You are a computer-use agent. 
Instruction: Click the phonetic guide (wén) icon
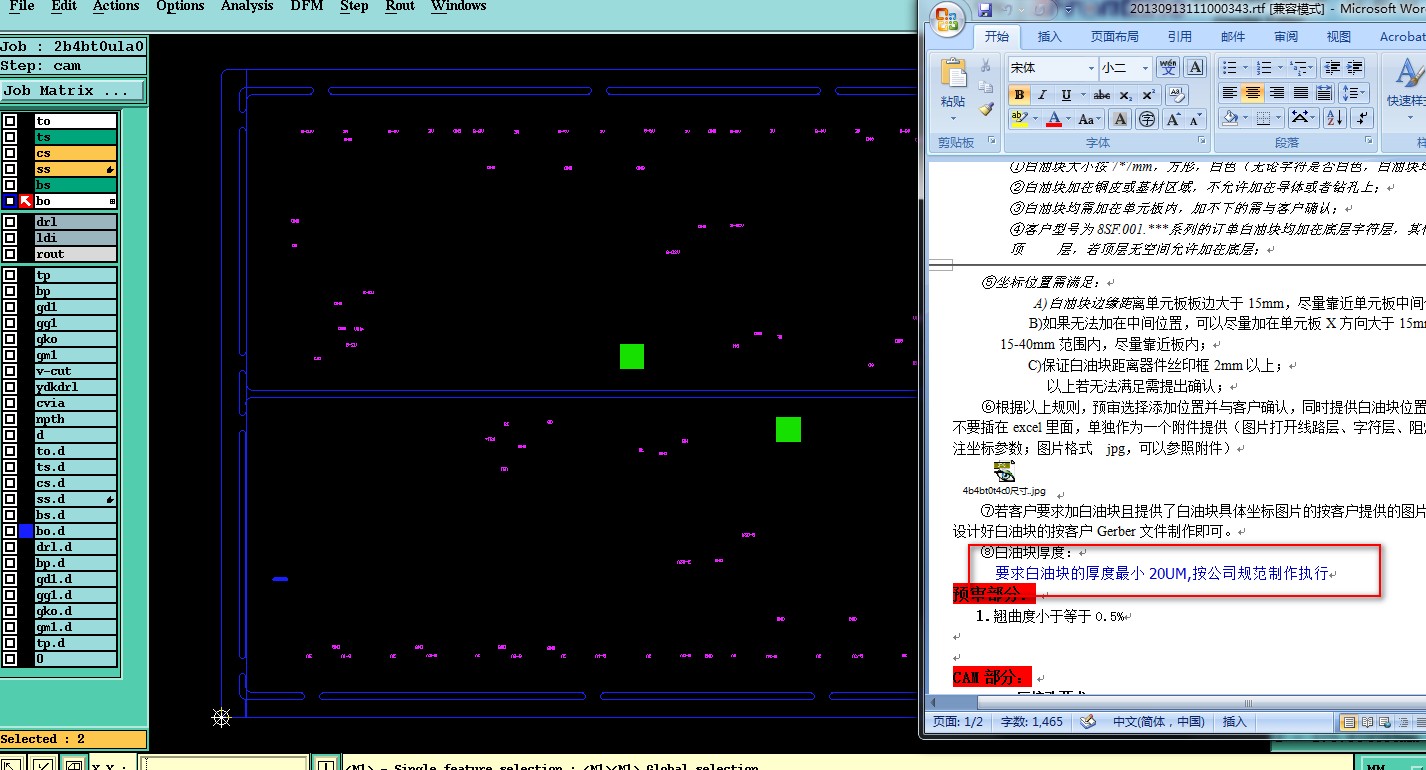point(1168,68)
